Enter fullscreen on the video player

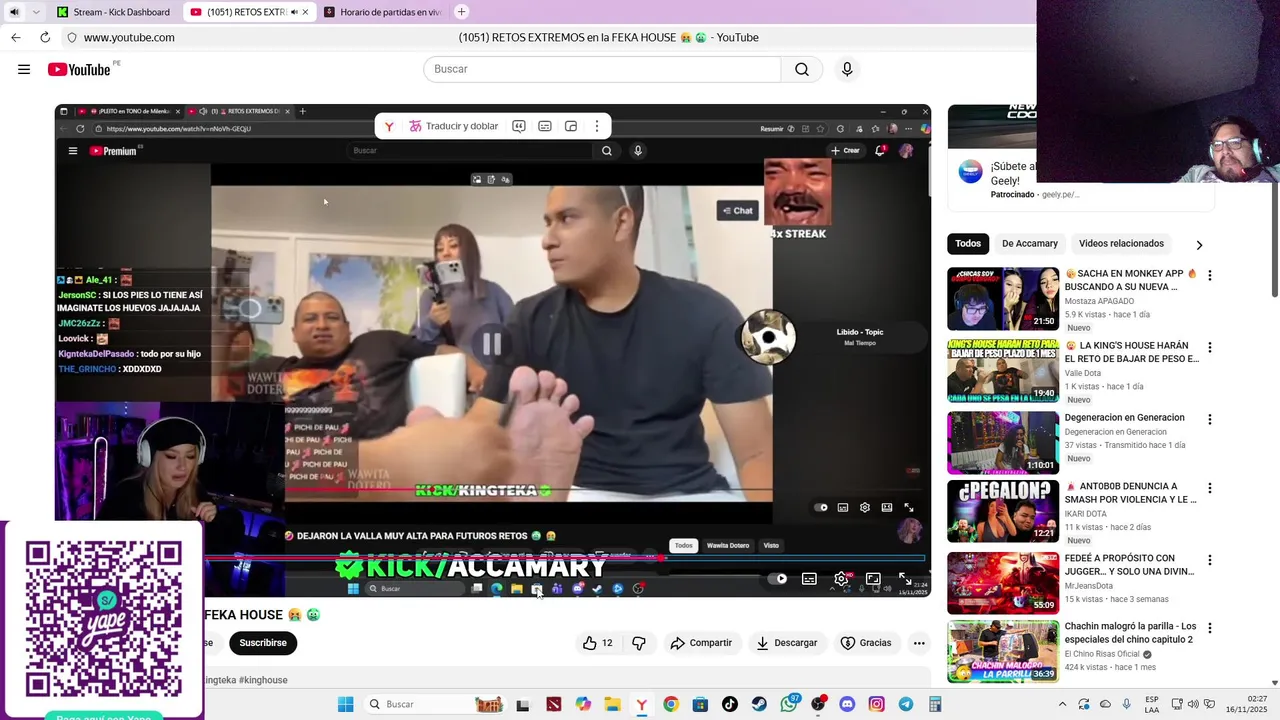click(x=905, y=578)
